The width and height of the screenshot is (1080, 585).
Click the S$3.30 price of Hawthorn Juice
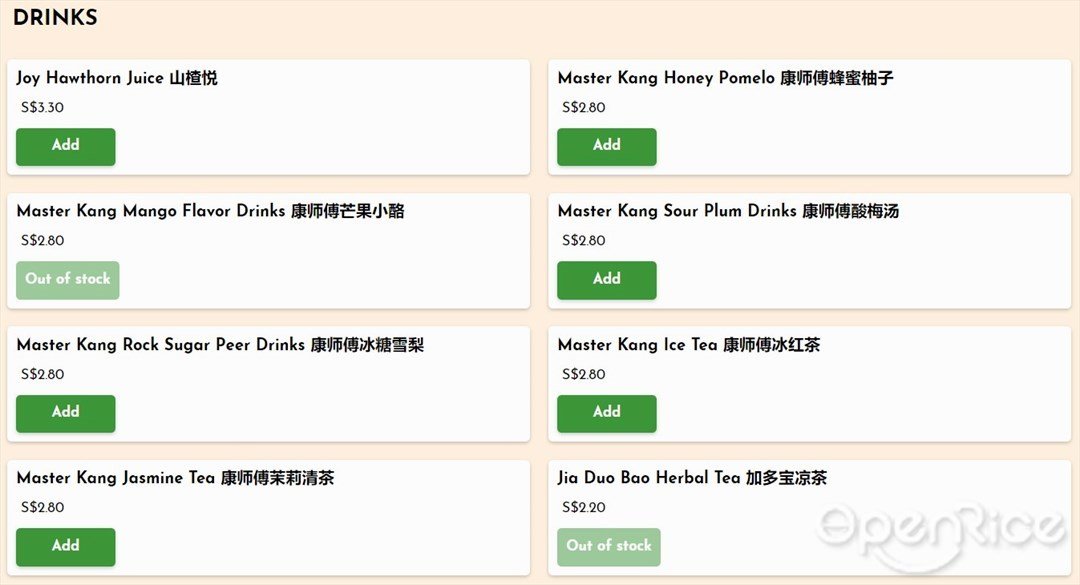[x=42, y=107]
